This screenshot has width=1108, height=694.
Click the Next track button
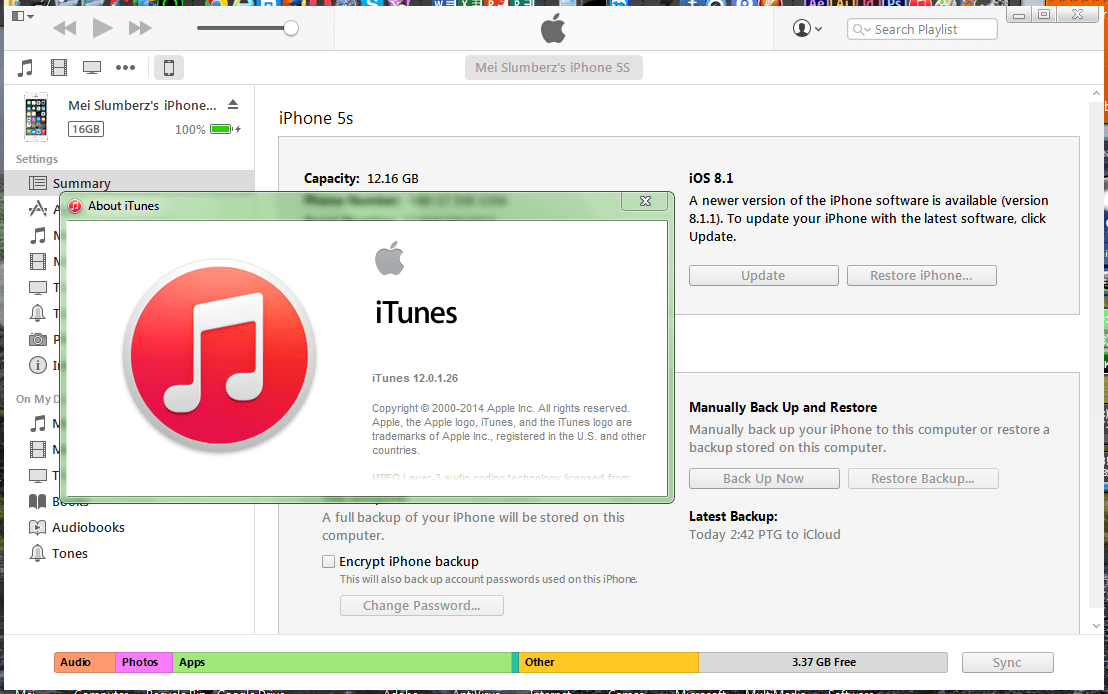coord(140,28)
